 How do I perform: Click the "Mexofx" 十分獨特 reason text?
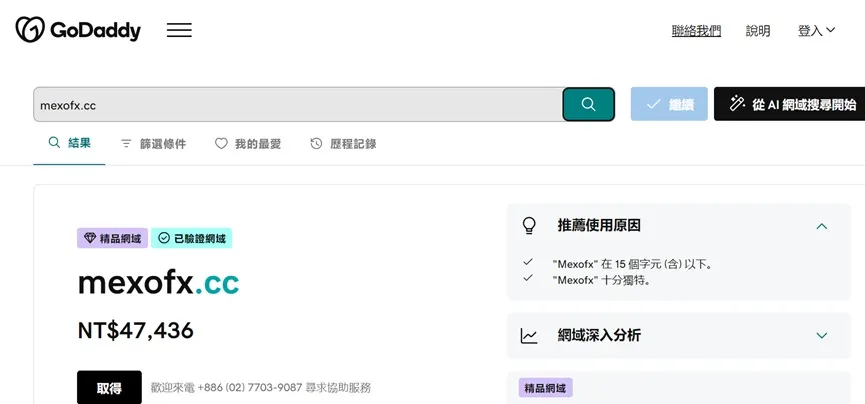click(602, 280)
